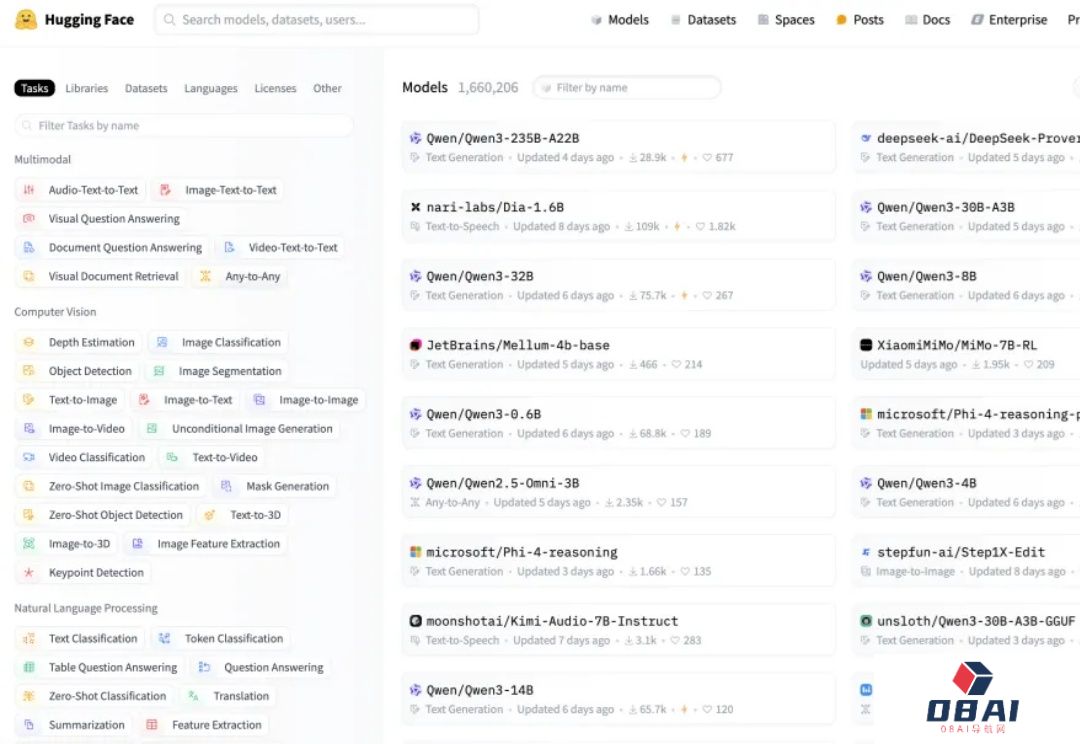The height and width of the screenshot is (744, 1080).
Task: Switch to the Languages filter tab
Action: point(211,88)
